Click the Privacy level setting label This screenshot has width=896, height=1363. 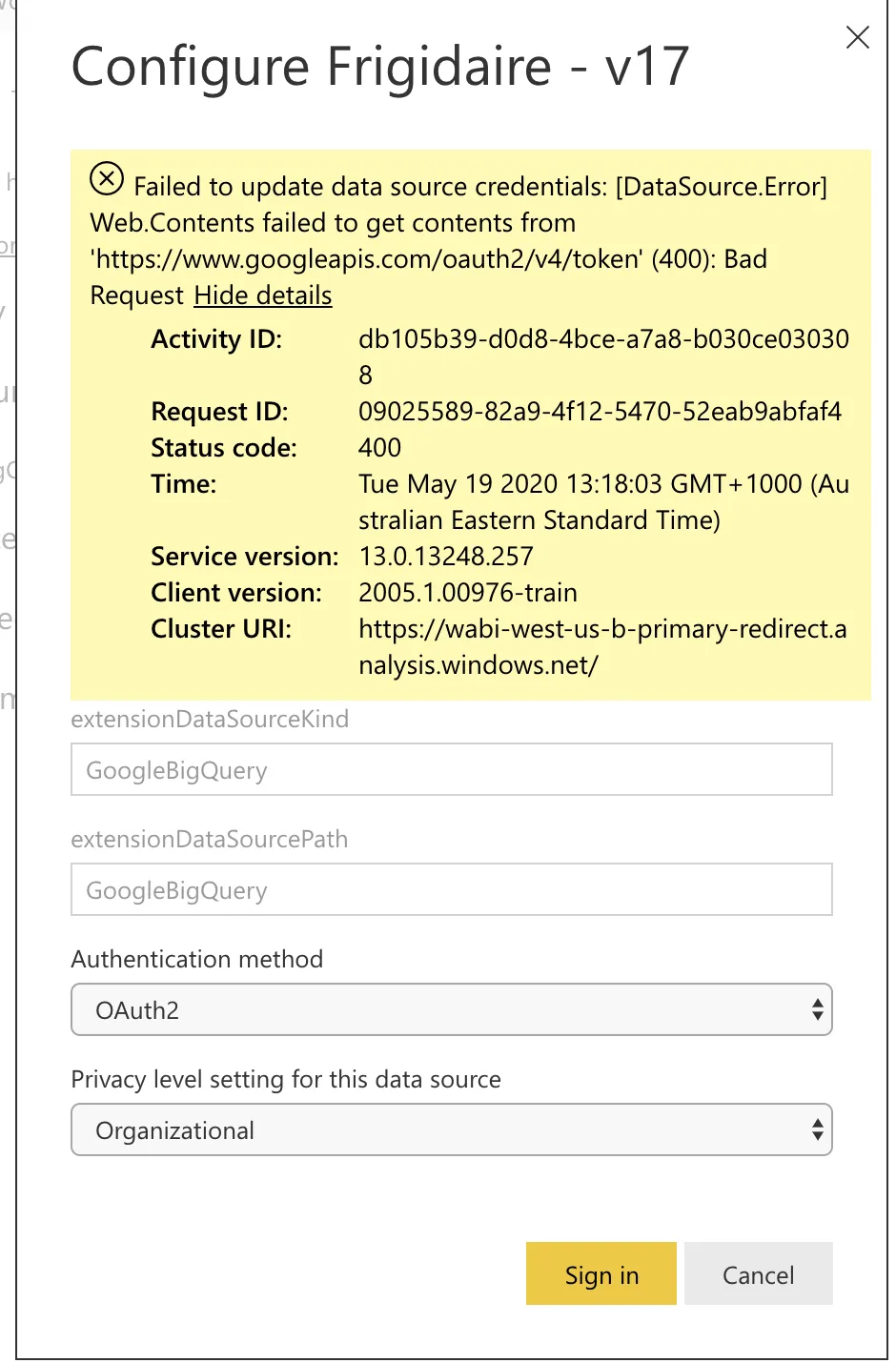click(286, 1079)
